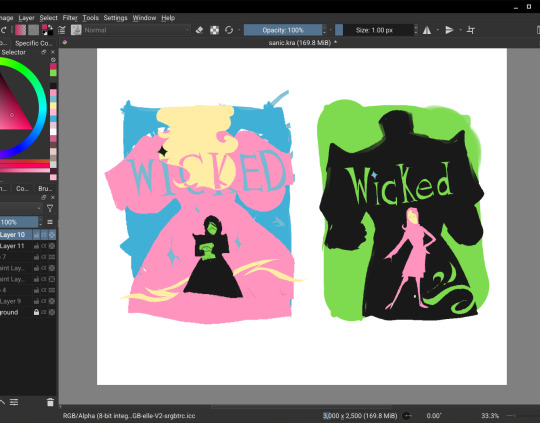Toggle lock on Layer 11
Screen dimensions: 540x423
pos(36,246)
